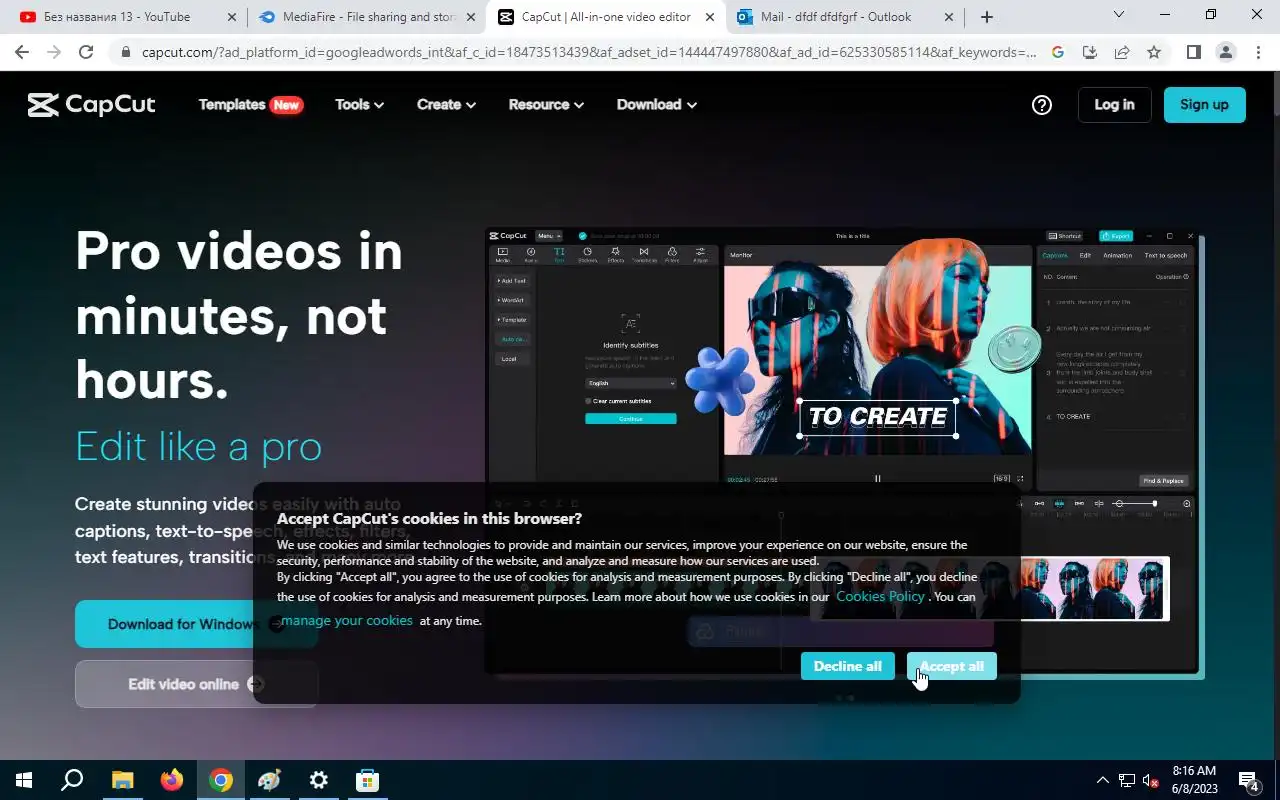The image size is (1280, 800).
Task: Open the Chrome three-dot menu
Action: (1257, 52)
